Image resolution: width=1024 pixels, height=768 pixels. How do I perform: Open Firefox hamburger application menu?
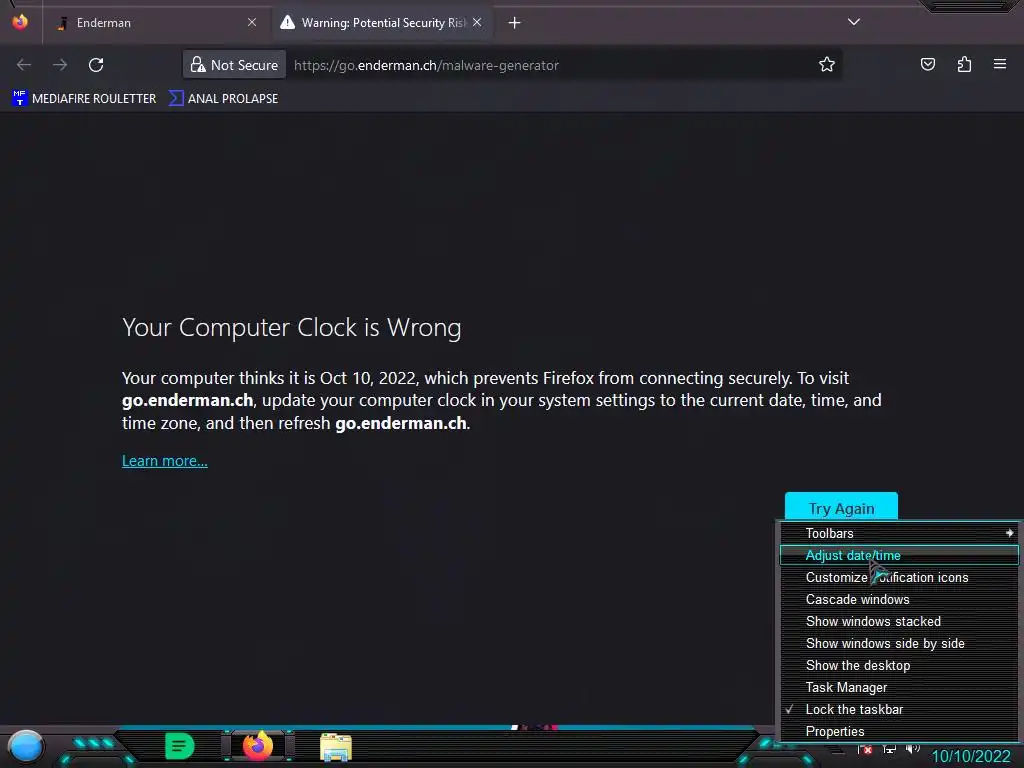coord(1000,64)
